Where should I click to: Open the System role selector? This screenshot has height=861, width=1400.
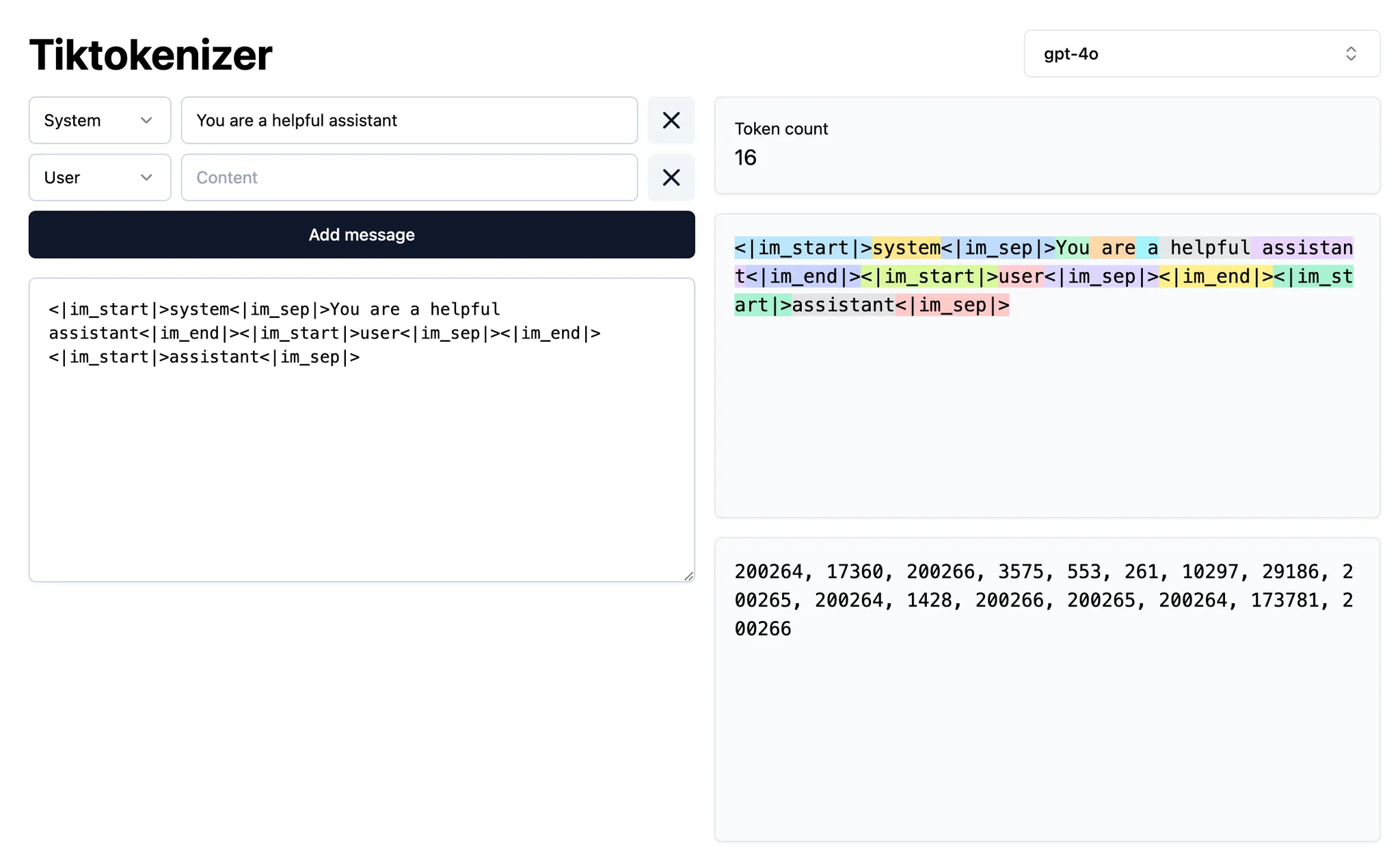pyautogui.click(x=99, y=120)
